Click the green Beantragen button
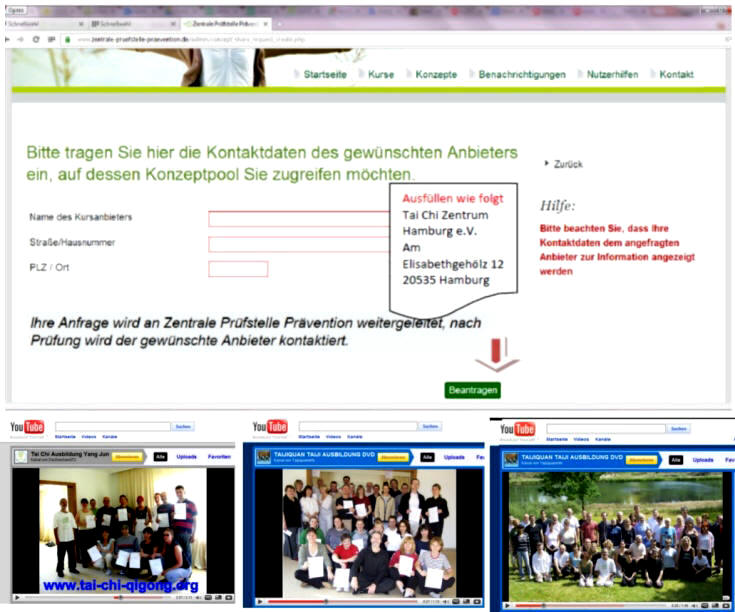735x612 pixels. click(x=472, y=390)
